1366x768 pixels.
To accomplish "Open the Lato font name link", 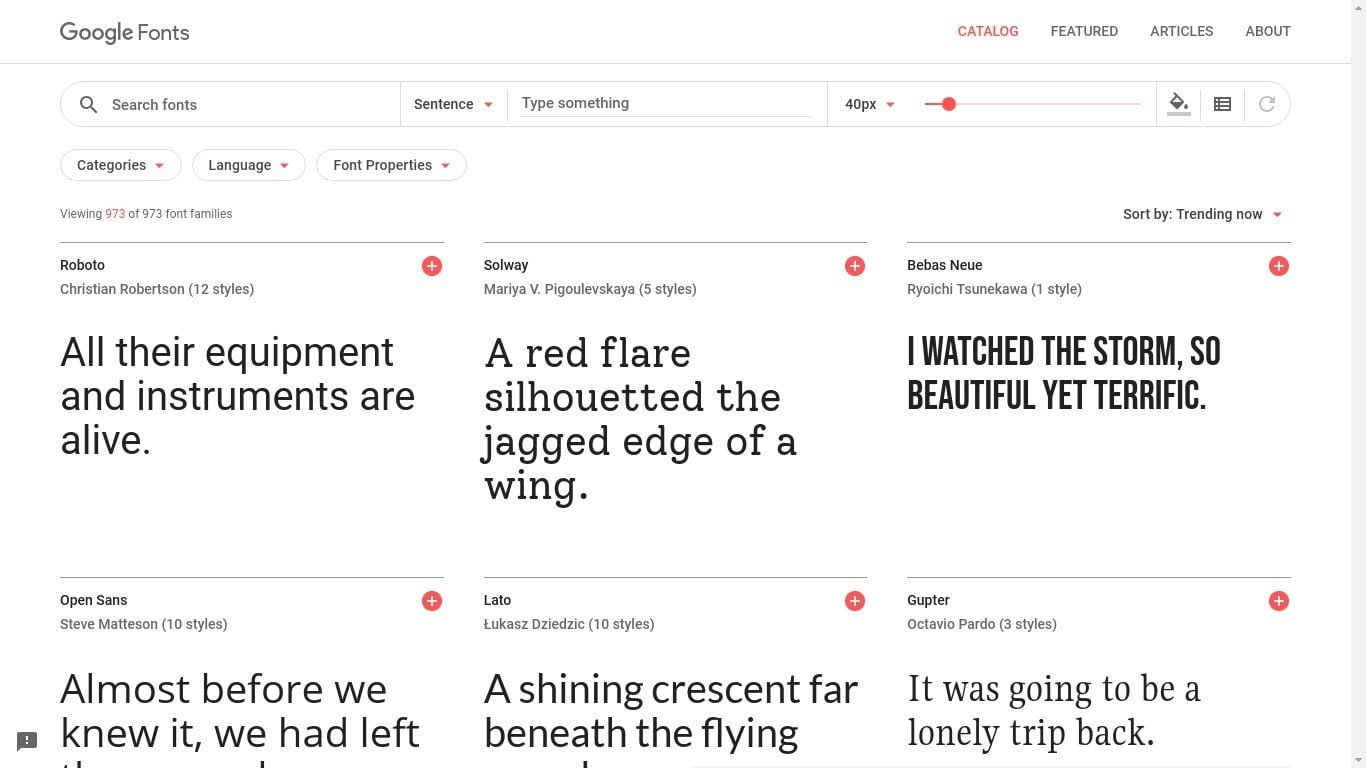I will [x=497, y=600].
